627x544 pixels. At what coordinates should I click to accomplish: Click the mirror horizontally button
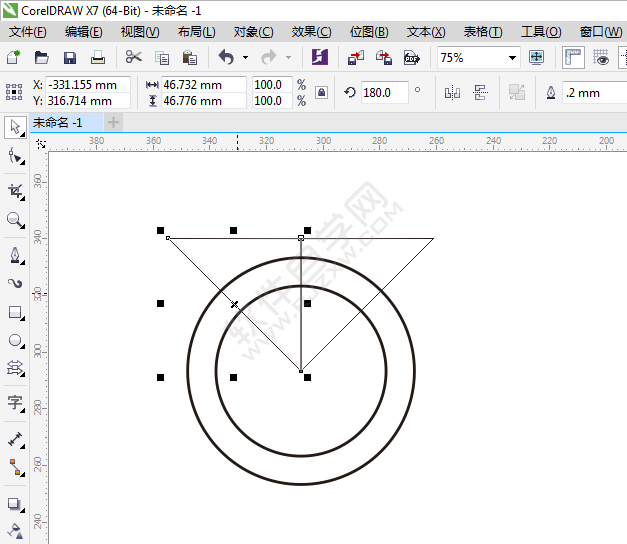(452, 93)
